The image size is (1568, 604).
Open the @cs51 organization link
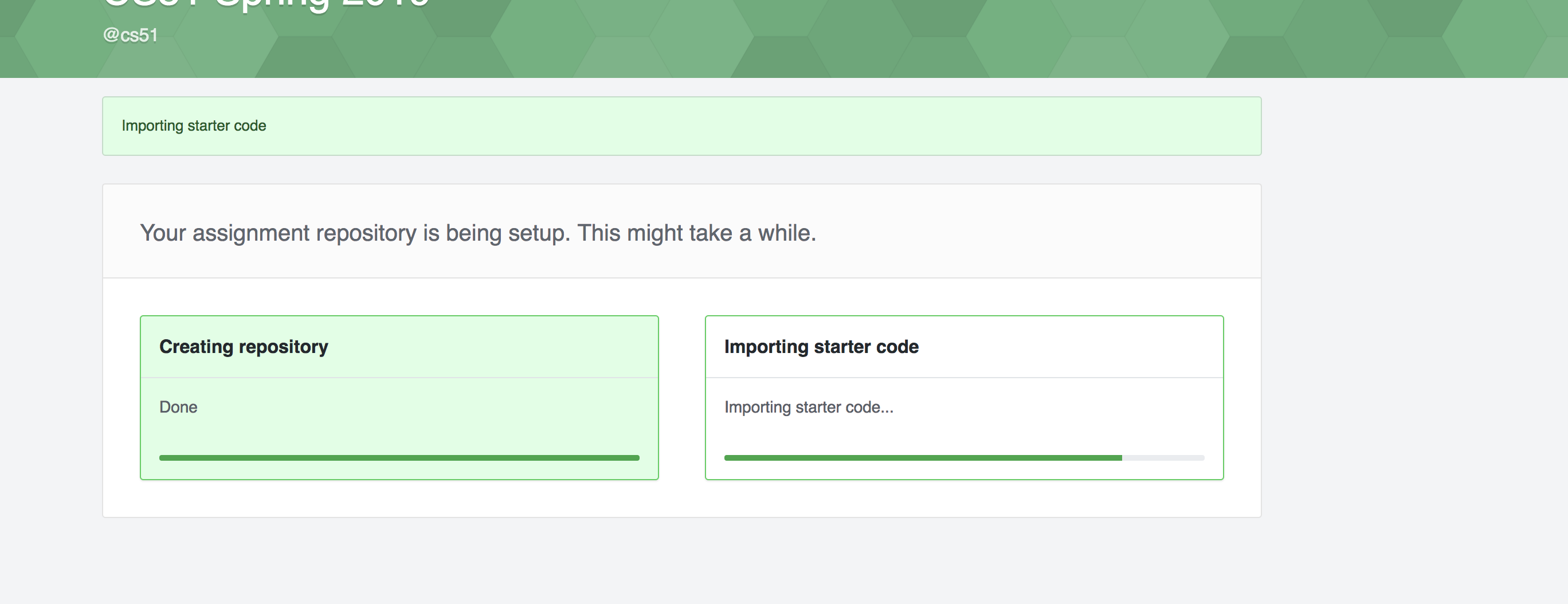click(130, 35)
